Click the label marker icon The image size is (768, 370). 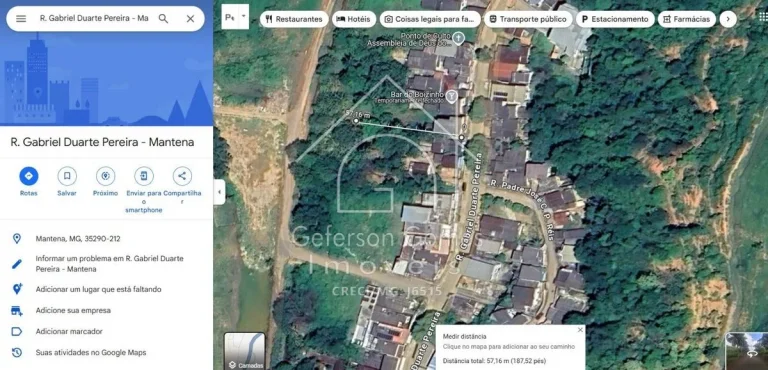tap(17, 331)
